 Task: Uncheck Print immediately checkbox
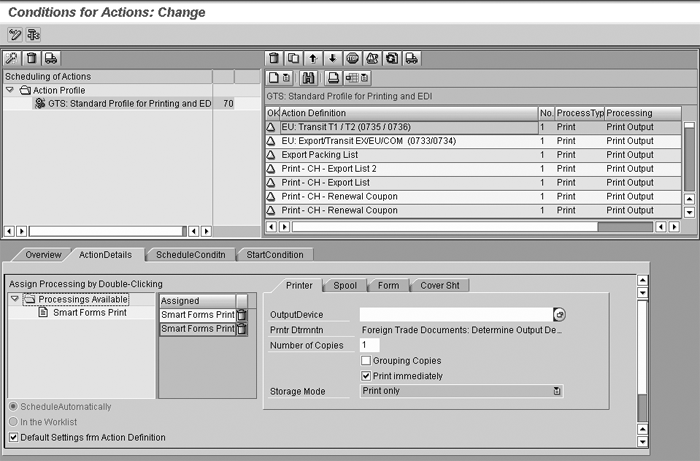click(x=366, y=375)
